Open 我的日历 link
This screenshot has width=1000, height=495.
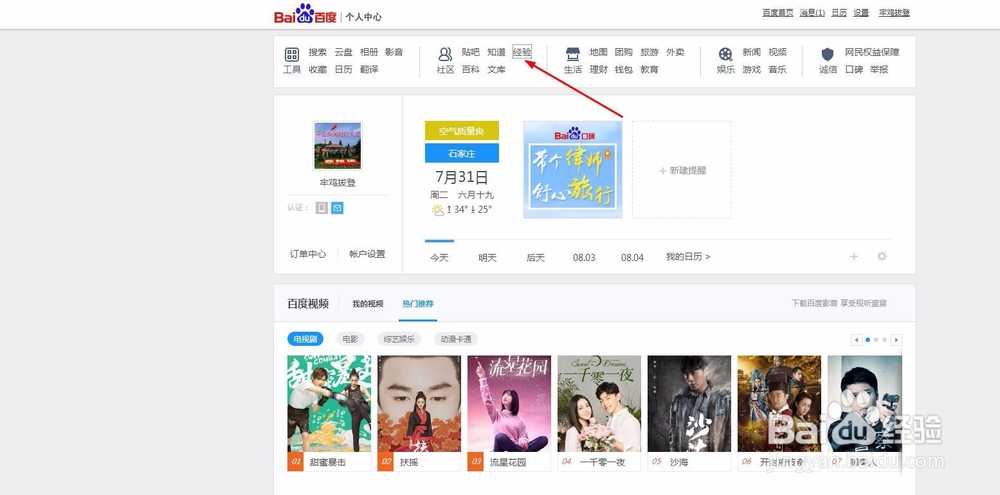pos(688,256)
